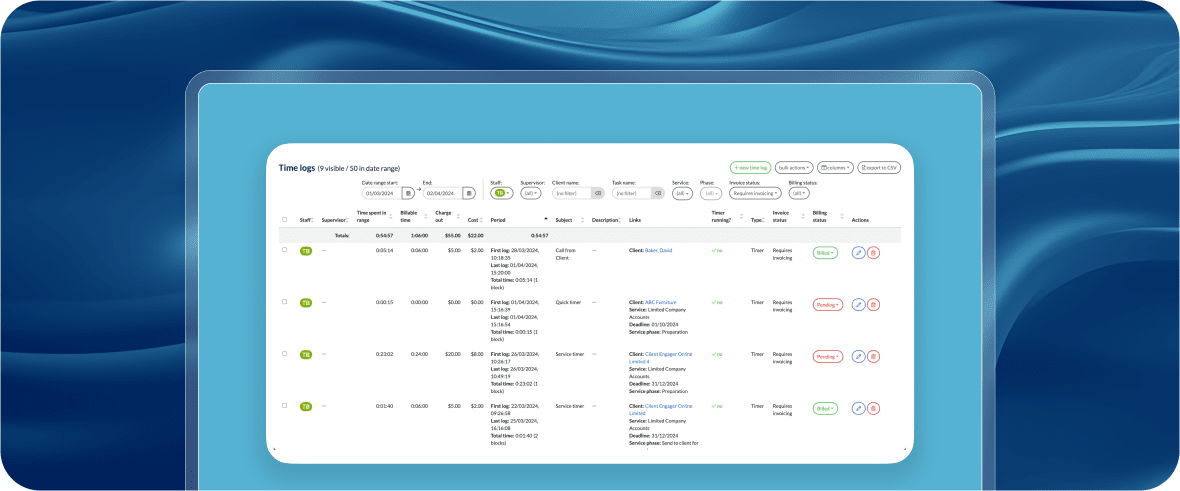Click the delete trash icon for Baker, David log
This screenshot has height=491, width=1180.
(x=873, y=253)
